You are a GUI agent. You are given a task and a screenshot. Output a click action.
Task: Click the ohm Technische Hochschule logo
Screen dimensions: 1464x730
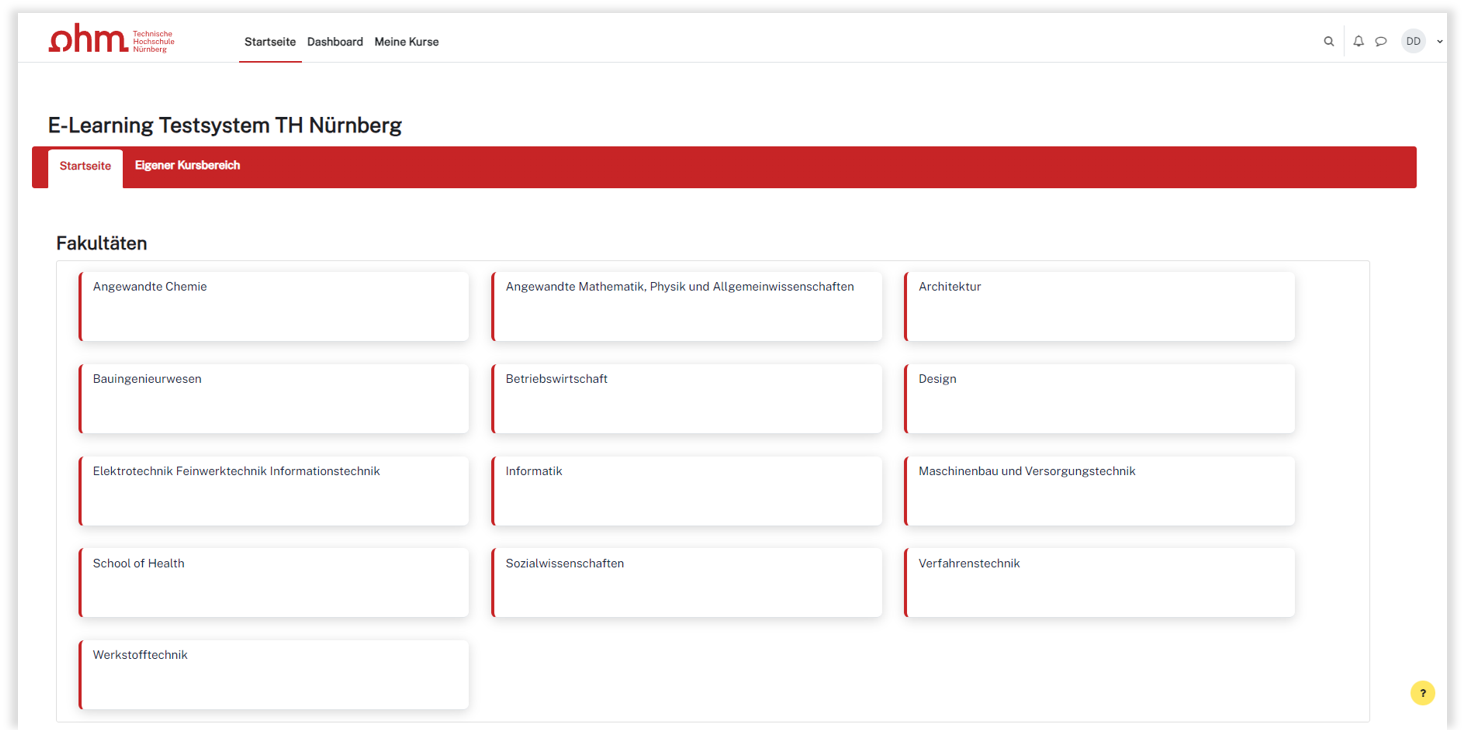click(x=111, y=39)
